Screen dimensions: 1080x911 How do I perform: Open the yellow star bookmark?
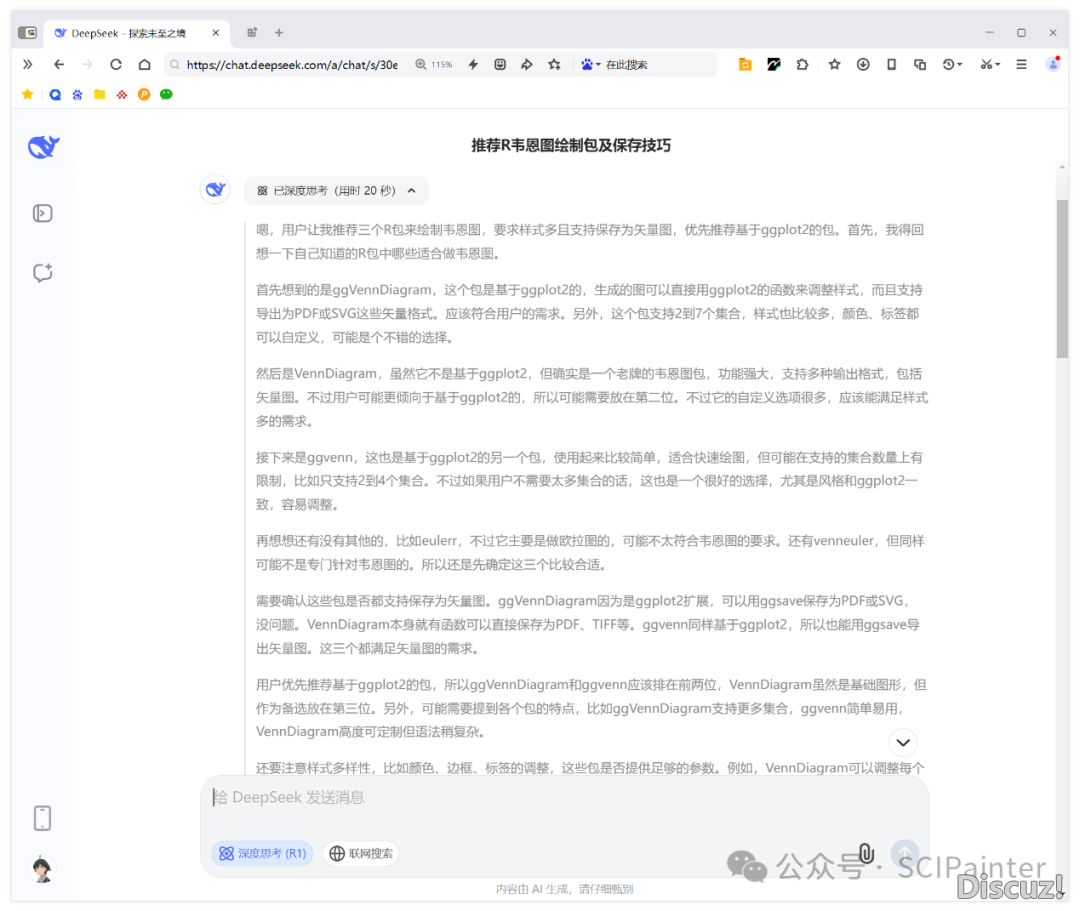pyautogui.click(x=28, y=94)
